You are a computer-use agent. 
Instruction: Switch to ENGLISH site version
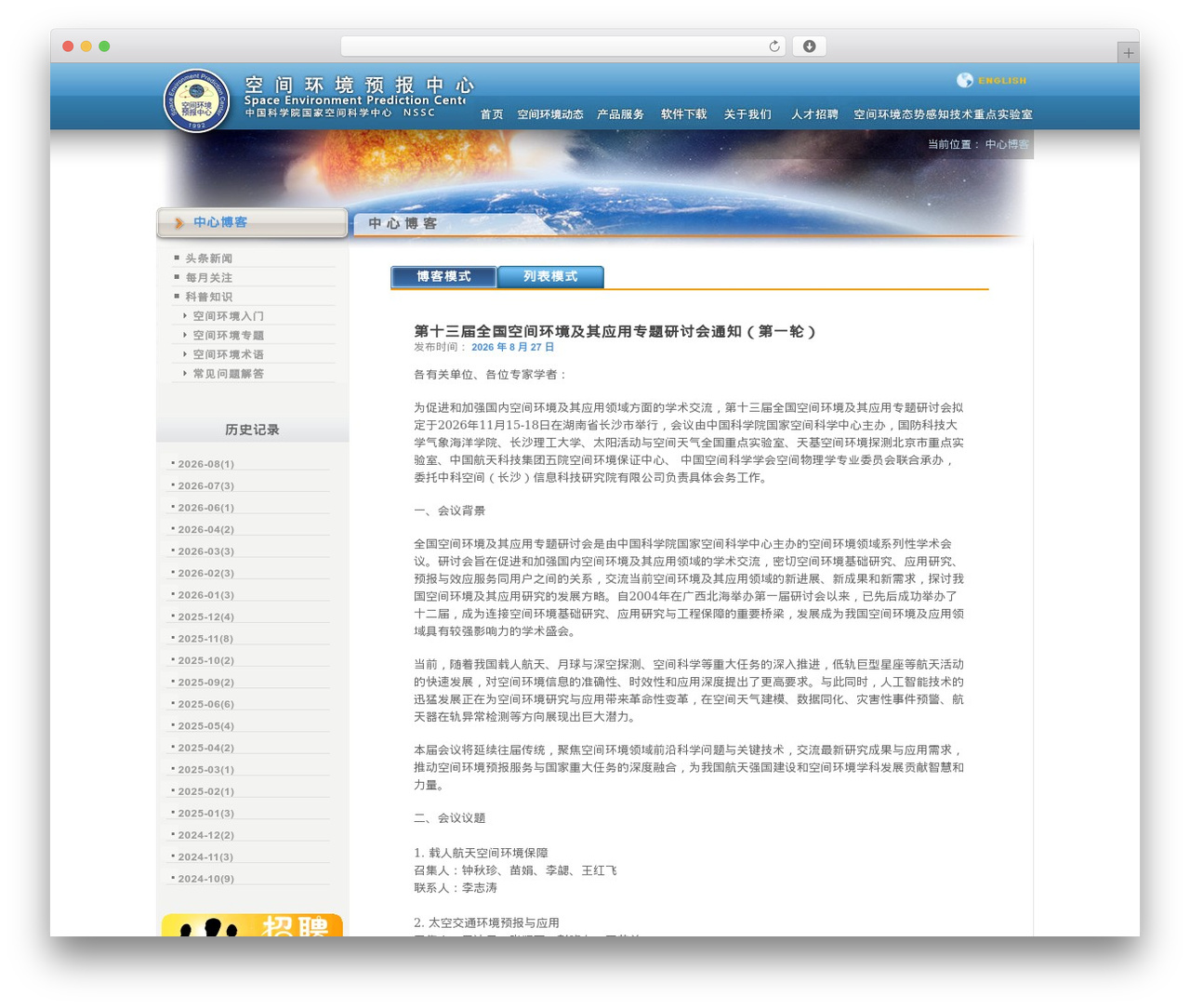coord(1002,81)
